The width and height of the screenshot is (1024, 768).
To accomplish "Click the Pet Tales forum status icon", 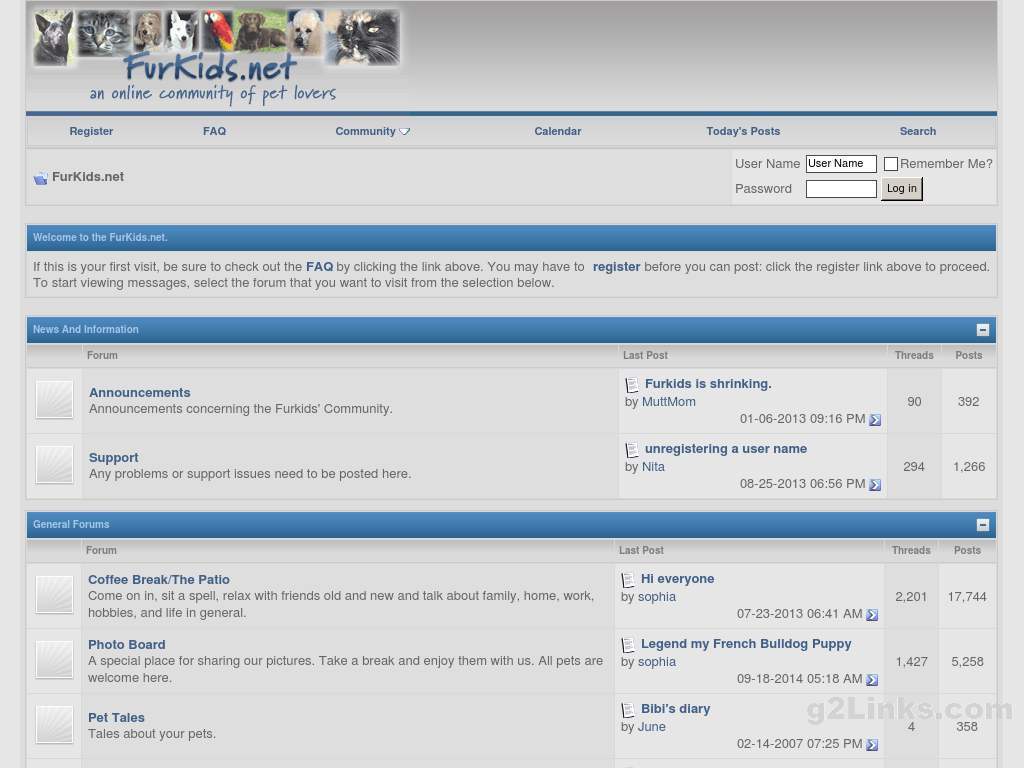I will tap(54, 724).
